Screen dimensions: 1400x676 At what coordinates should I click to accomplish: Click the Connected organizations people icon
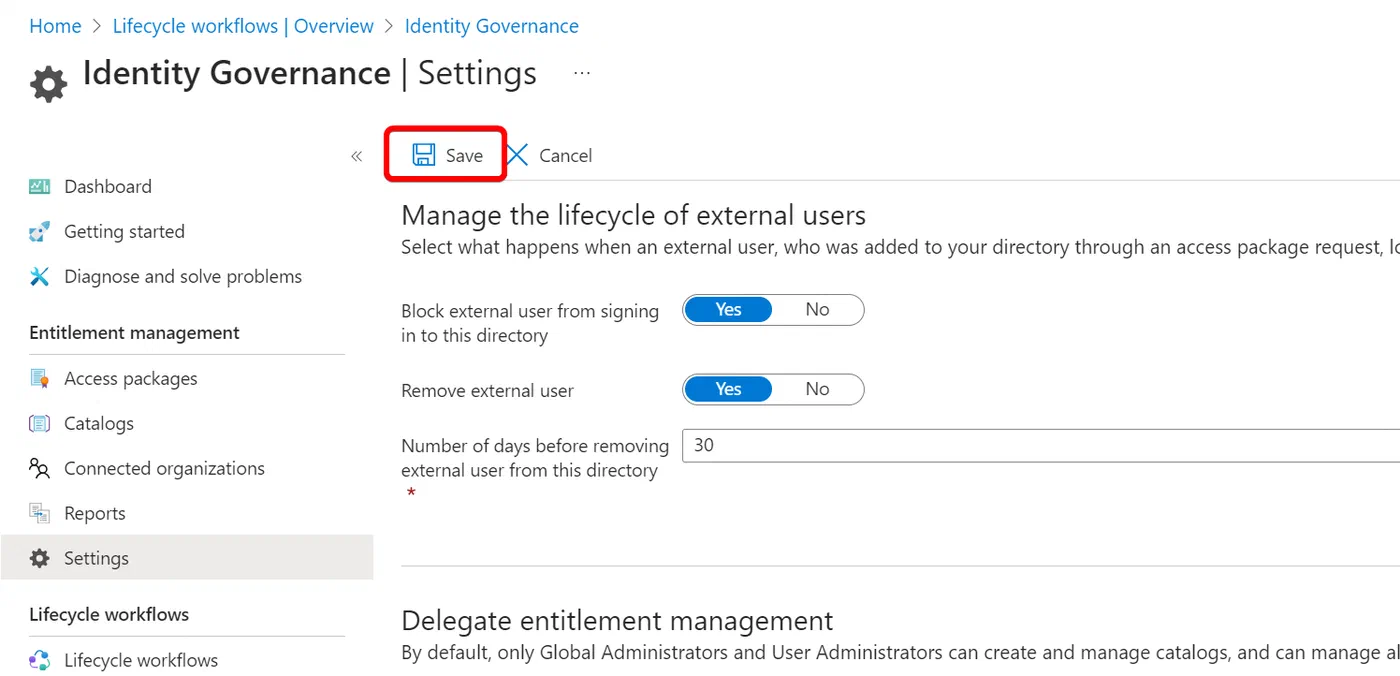(x=40, y=469)
